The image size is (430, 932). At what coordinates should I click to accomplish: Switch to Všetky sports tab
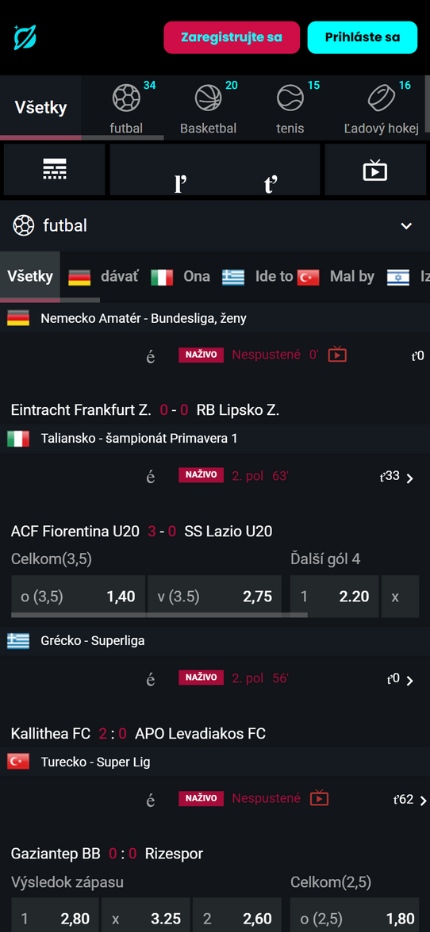40,108
